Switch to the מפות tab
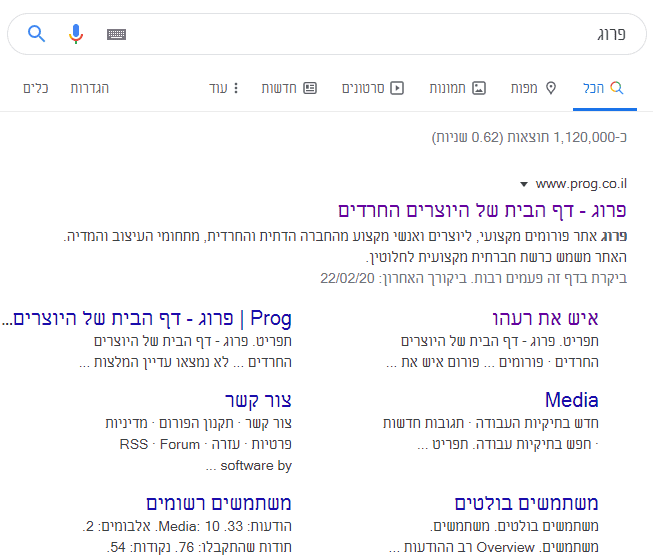 coord(533,88)
